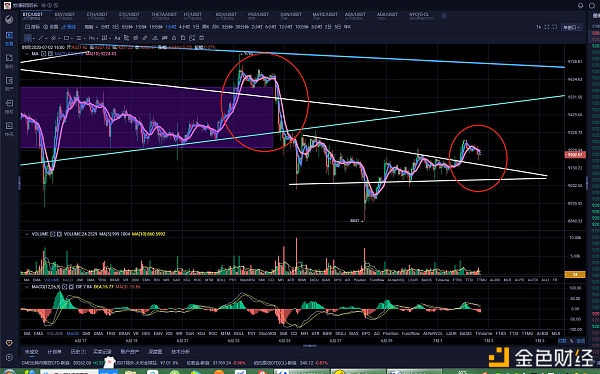Viewport: 600px width, 374px height.
Task: Open the fourth sidebar panel icon
Action: [9, 106]
